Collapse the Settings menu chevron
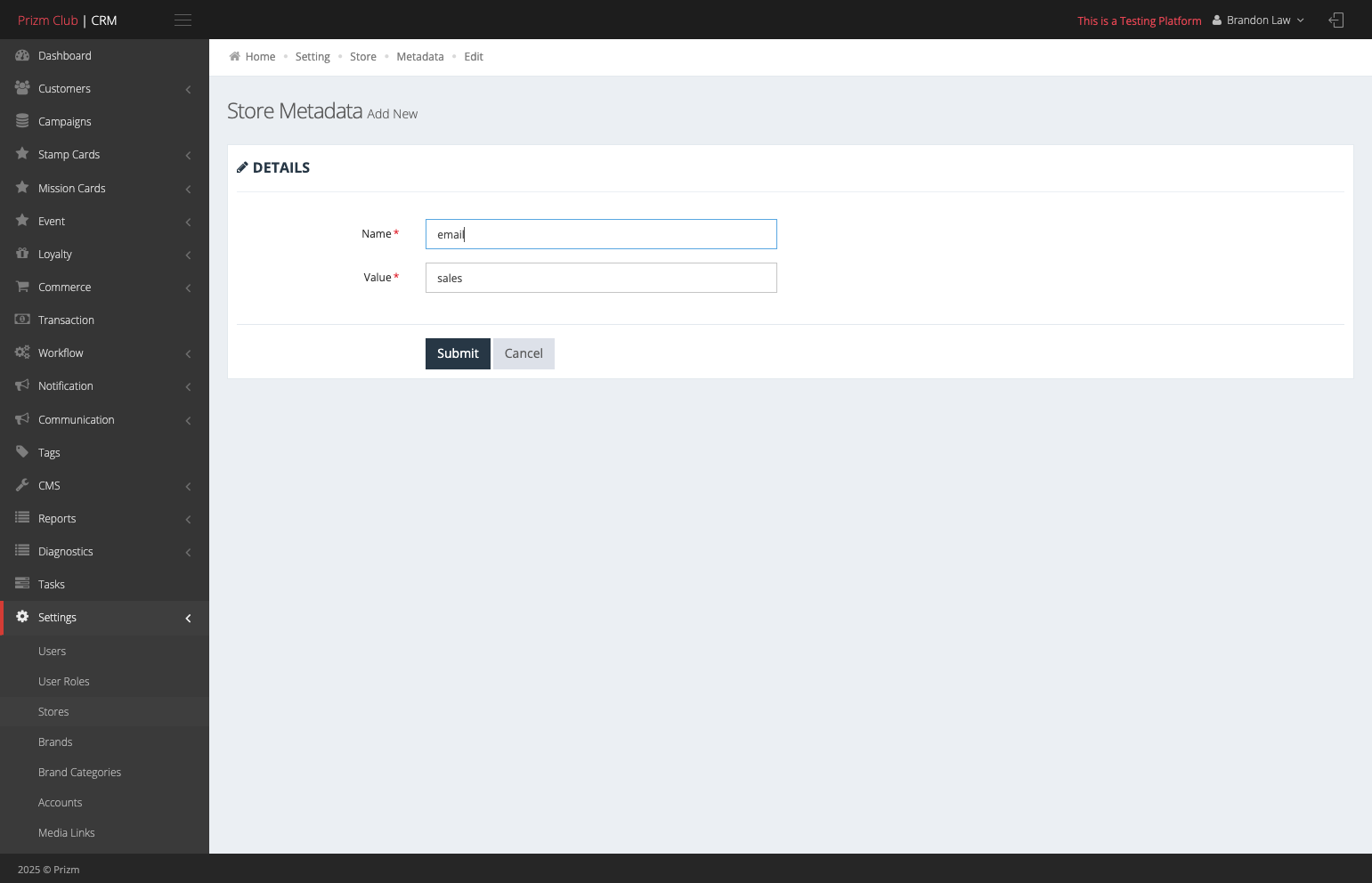This screenshot has height=883, width=1372. pyautogui.click(x=188, y=618)
